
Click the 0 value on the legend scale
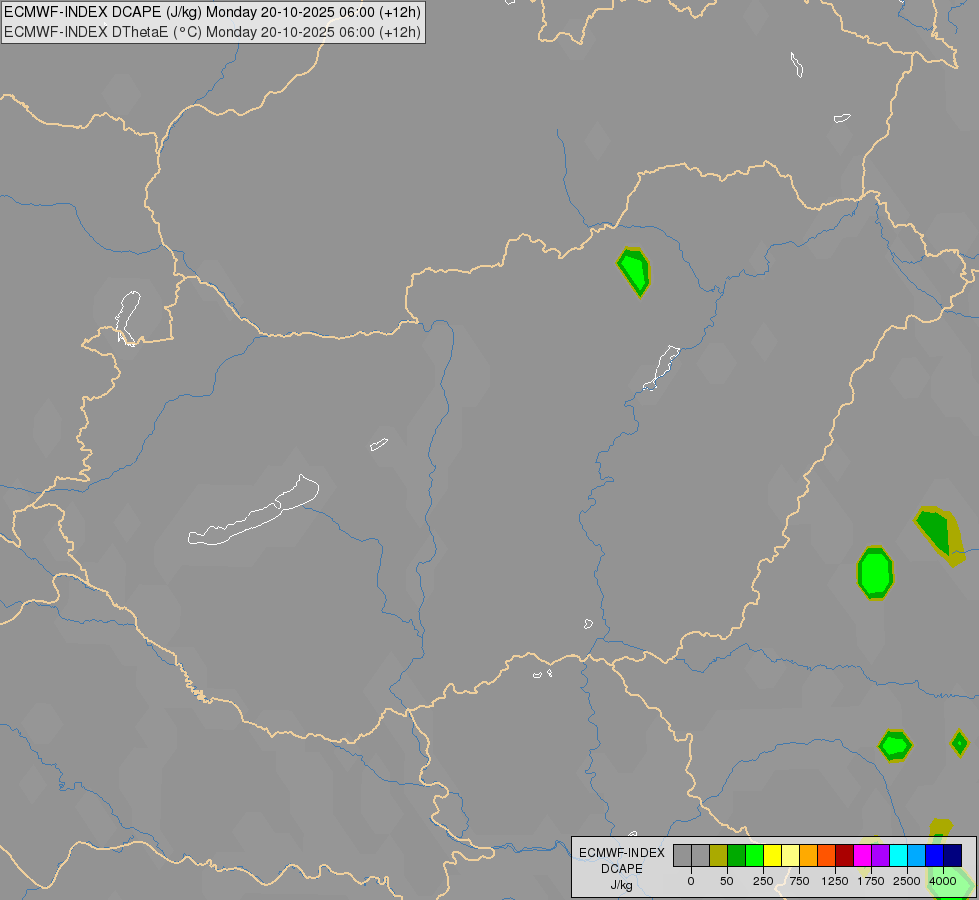(x=691, y=881)
